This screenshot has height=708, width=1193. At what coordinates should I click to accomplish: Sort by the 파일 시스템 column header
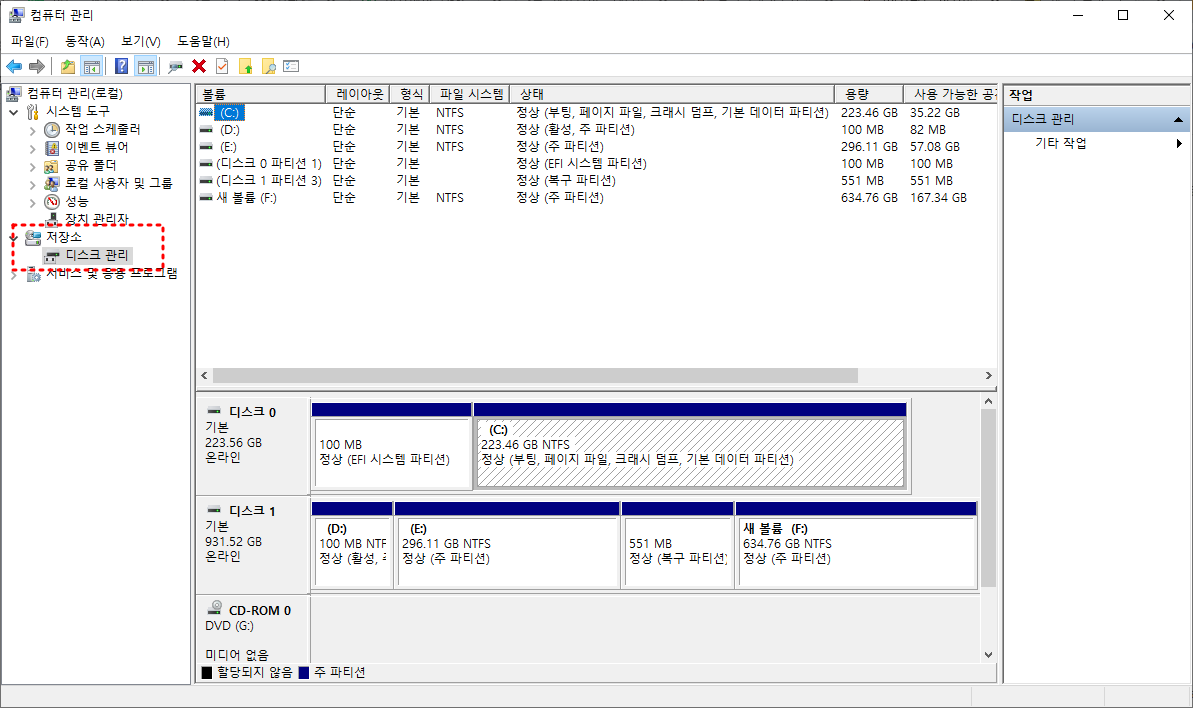click(469, 94)
